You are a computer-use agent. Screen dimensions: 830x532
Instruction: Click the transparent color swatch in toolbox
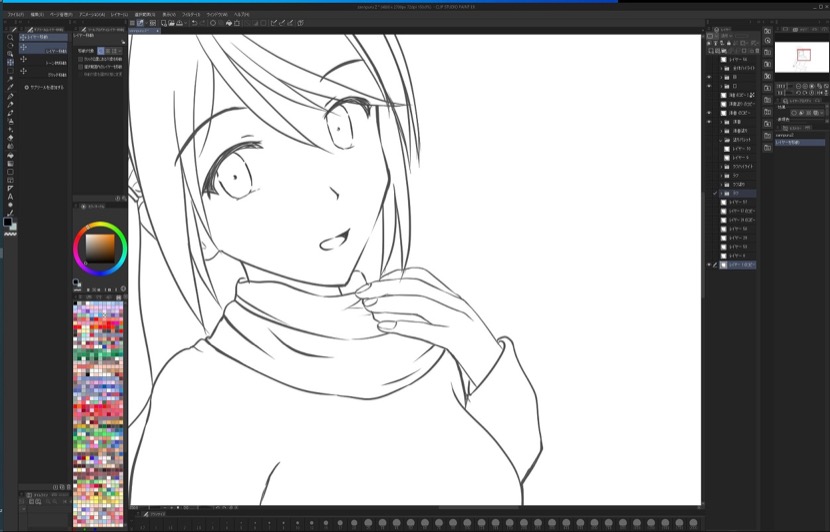10,233
